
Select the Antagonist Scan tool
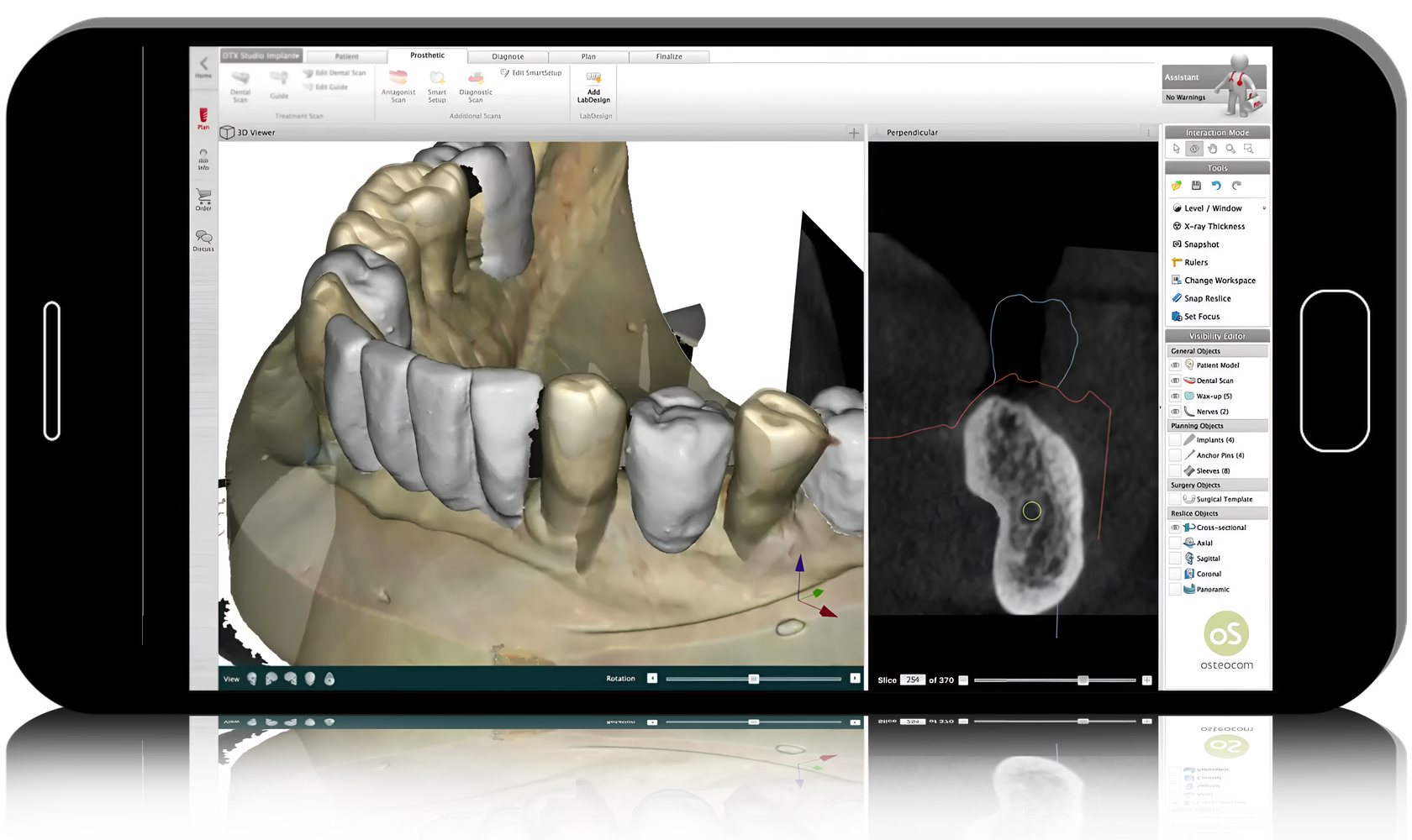(x=398, y=78)
